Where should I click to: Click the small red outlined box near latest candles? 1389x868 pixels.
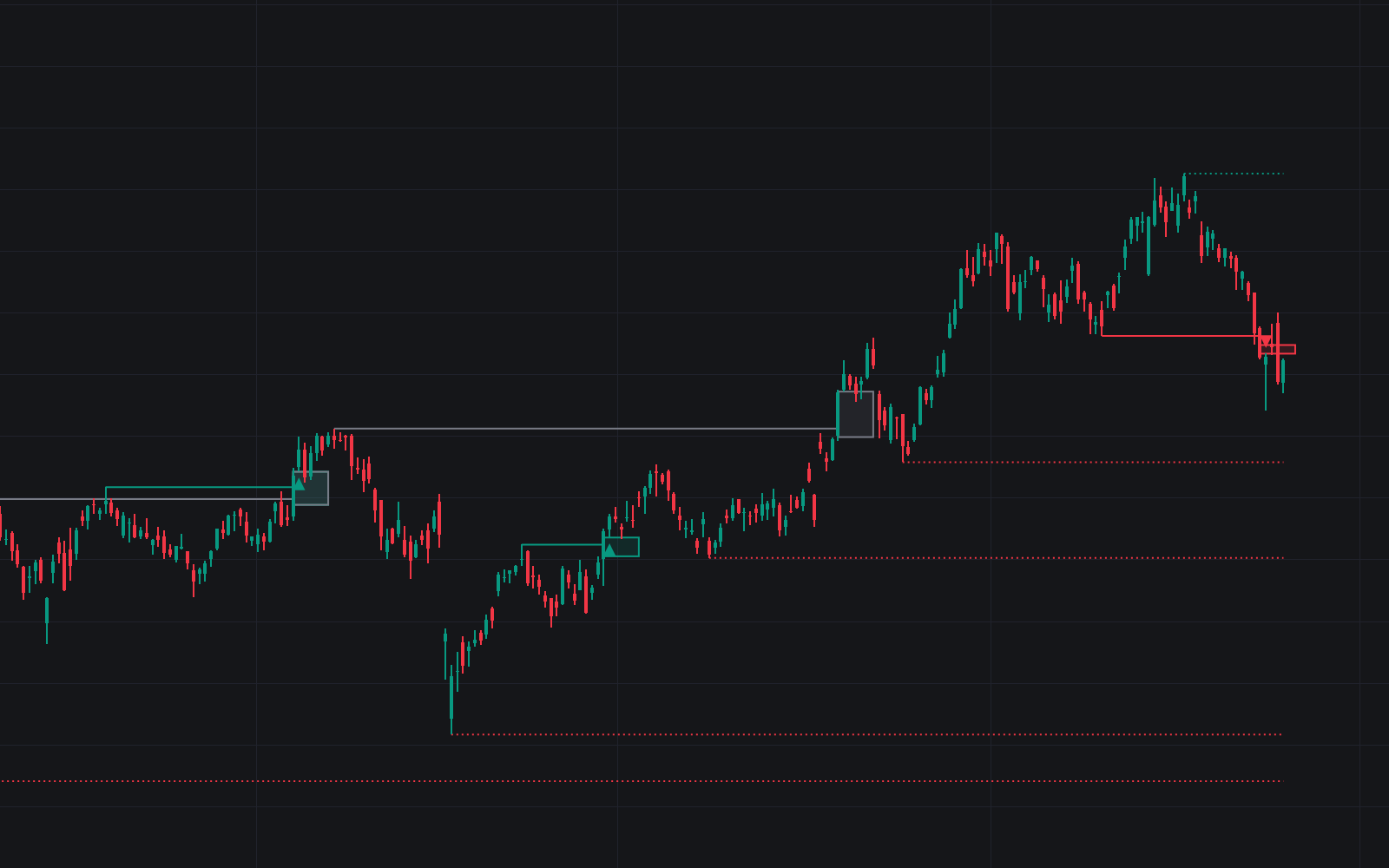click(x=1278, y=349)
